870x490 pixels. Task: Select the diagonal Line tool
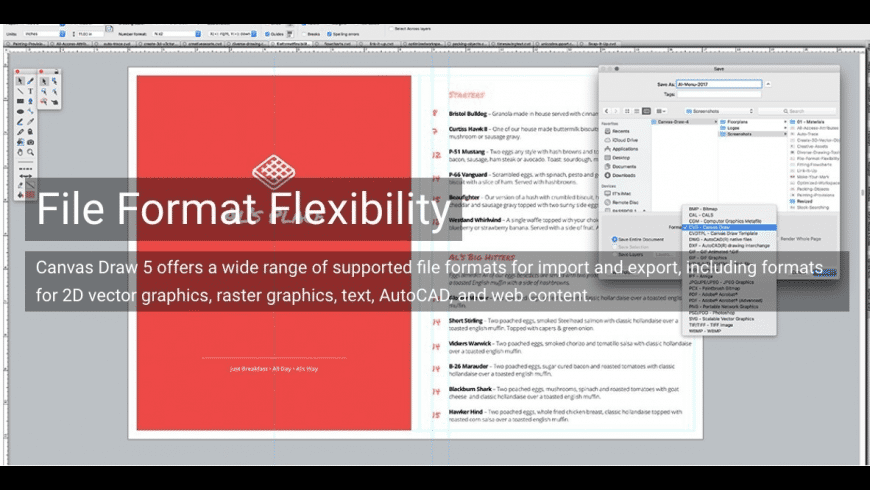[x=20, y=91]
